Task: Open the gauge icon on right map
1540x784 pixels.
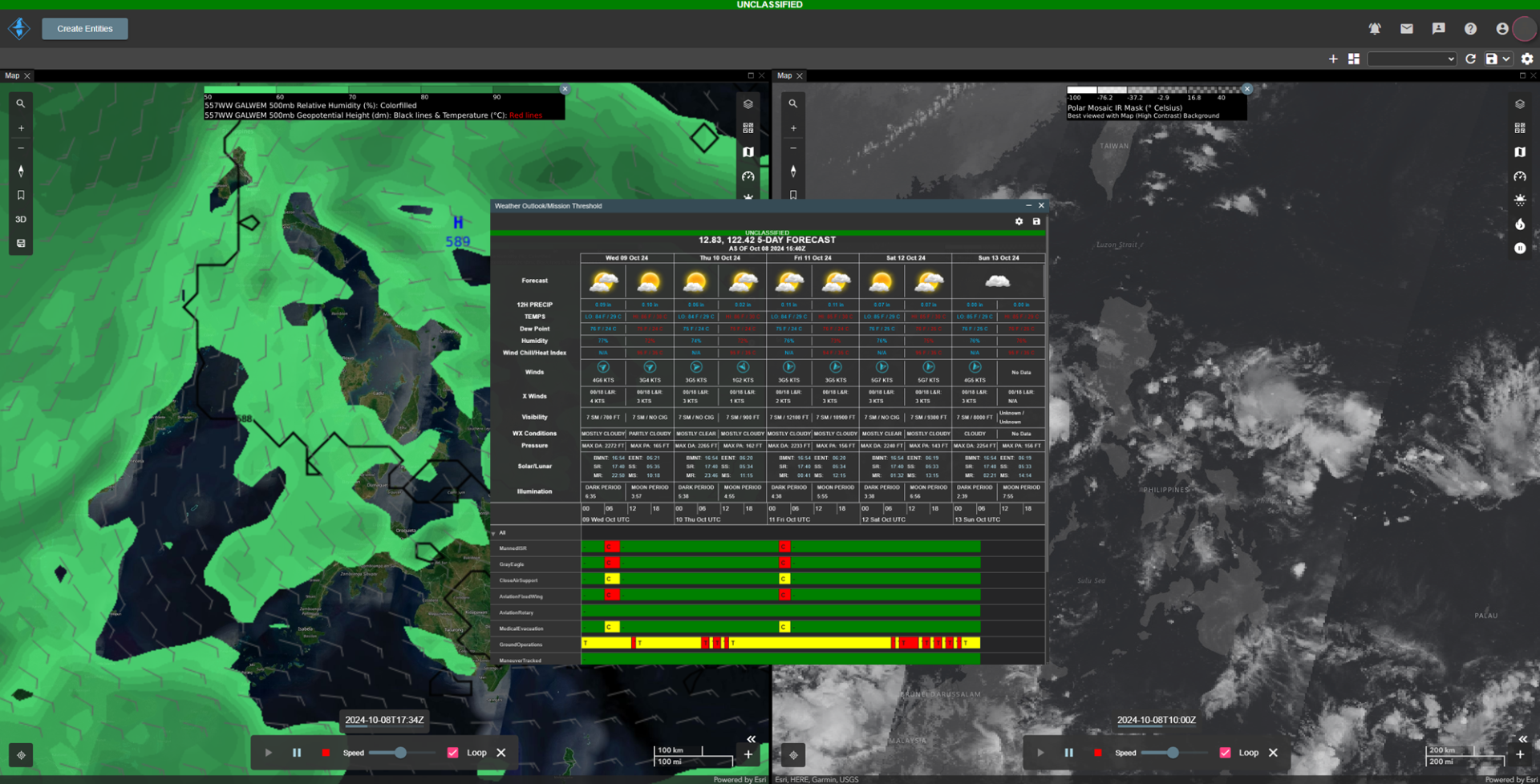Action: point(1520,176)
